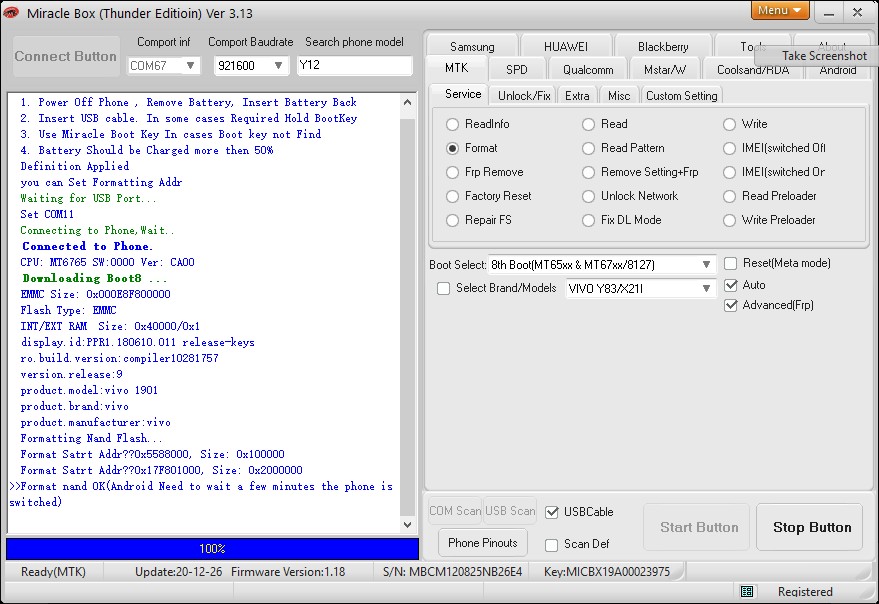Click the Miracle Box app logo icon
Image resolution: width=879 pixels, height=604 pixels.
point(11,12)
